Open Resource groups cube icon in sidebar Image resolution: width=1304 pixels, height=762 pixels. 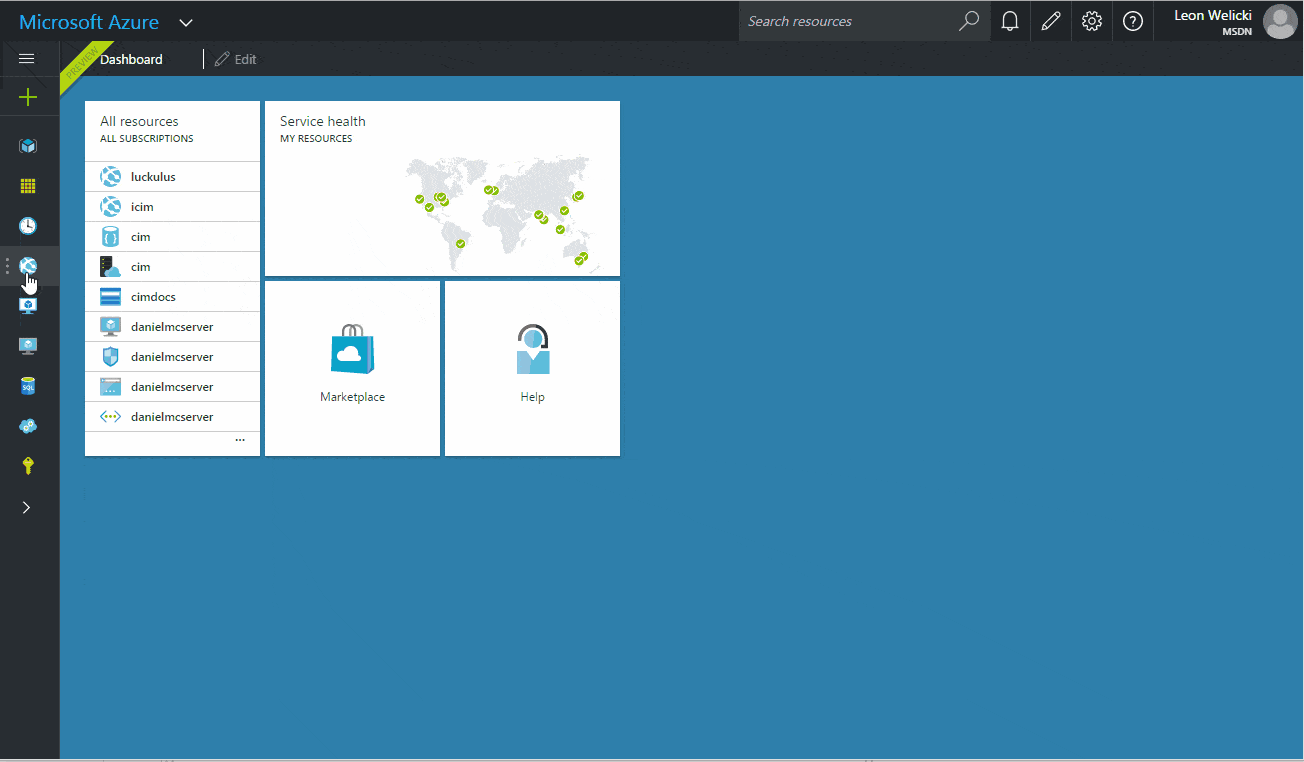28,146
